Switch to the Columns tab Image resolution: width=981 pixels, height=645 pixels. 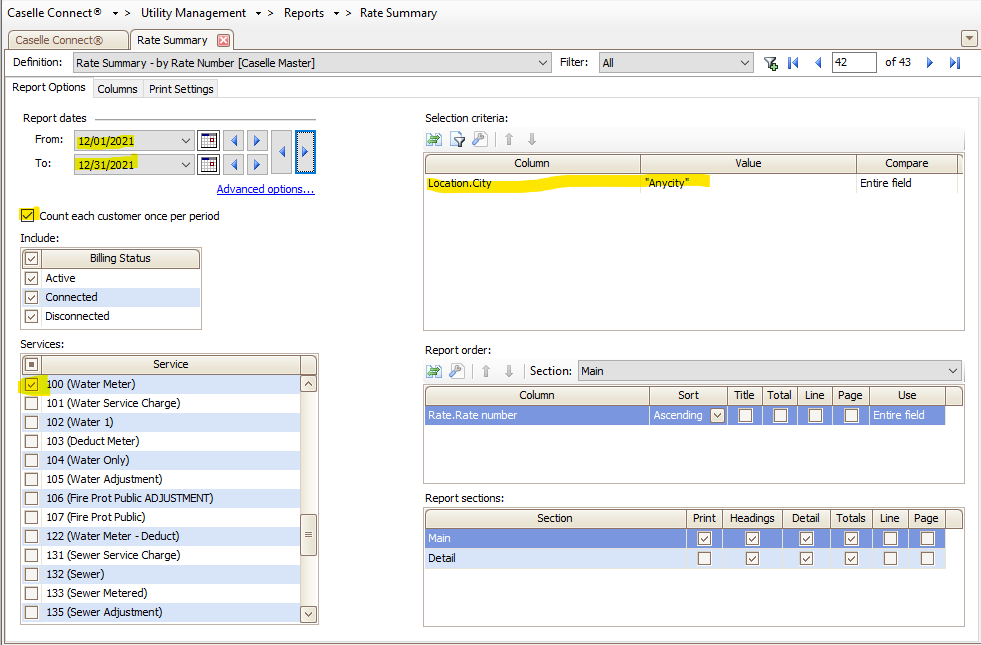pos(117,89)
